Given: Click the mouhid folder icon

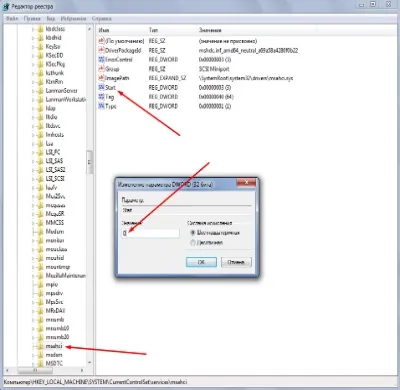Looking at the screenshot, I should click(x=40, y=258).
